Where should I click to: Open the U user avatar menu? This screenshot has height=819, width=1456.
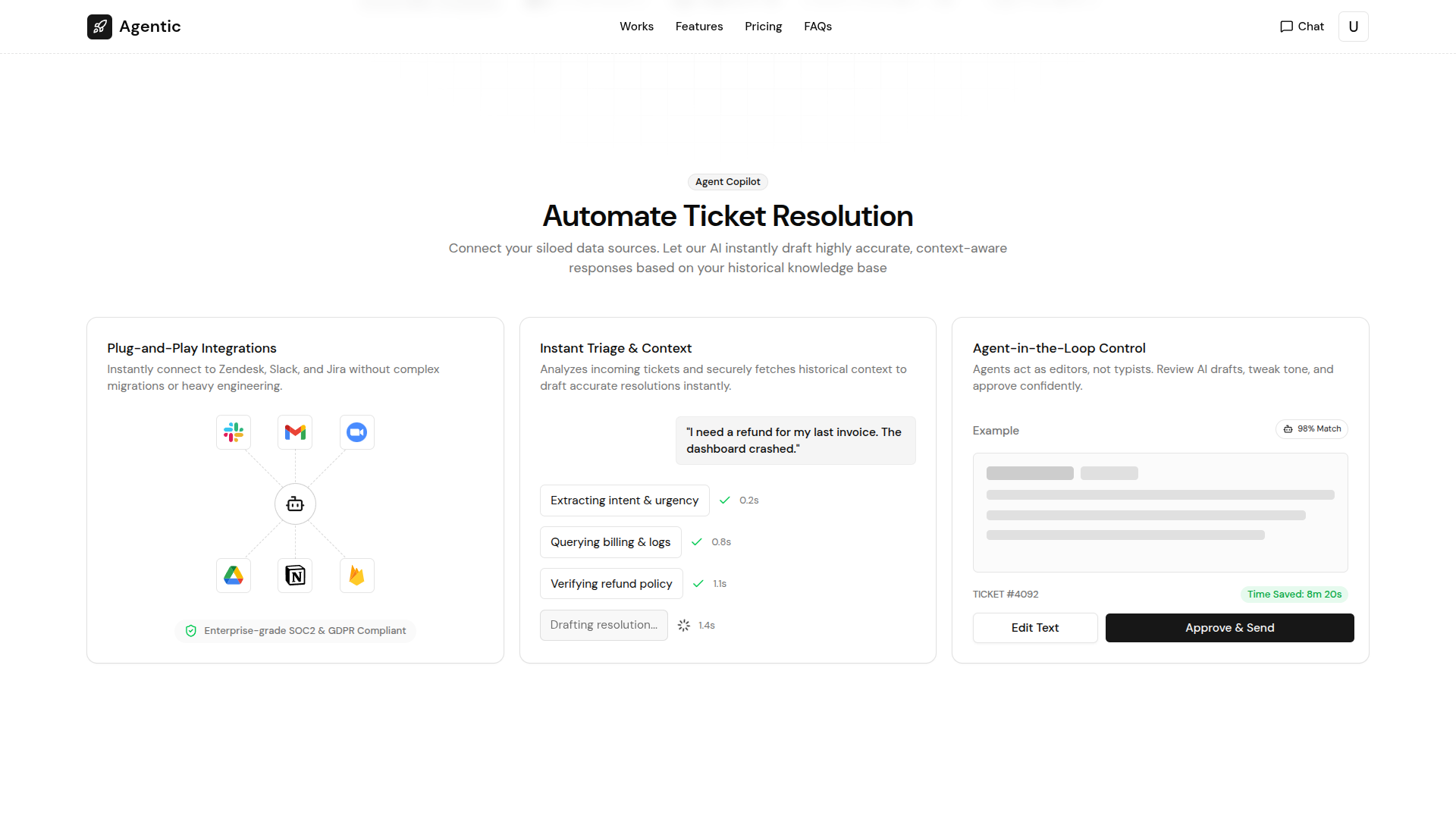pos(1354,27)
